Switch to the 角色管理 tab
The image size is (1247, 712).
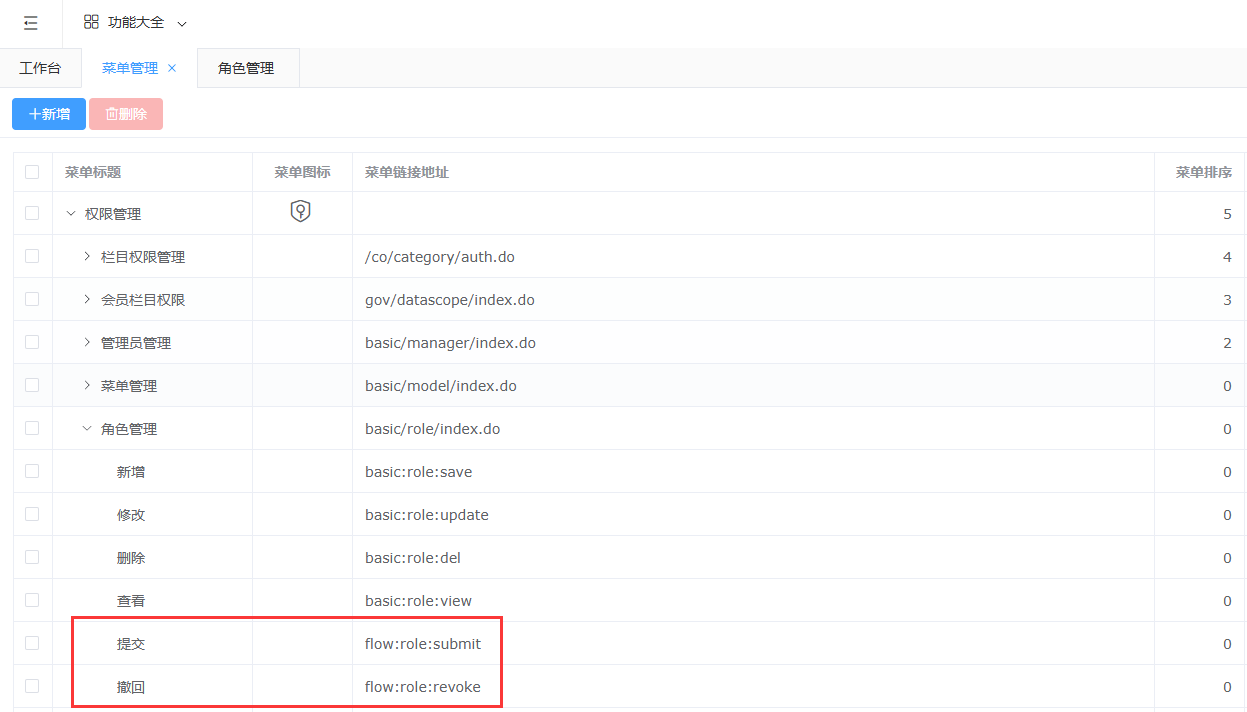(246, 68)
